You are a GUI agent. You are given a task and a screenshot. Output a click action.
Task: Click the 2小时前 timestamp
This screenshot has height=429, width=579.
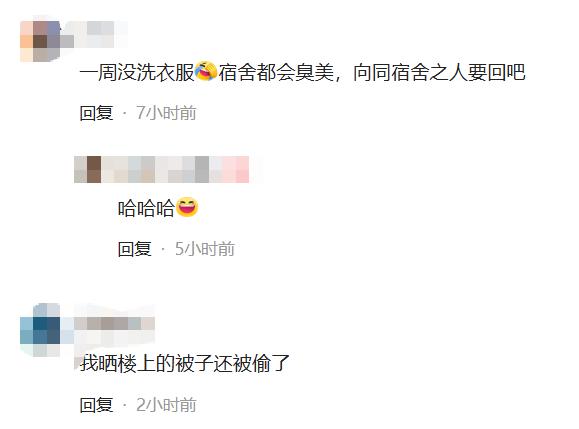(x=166, y=405)
